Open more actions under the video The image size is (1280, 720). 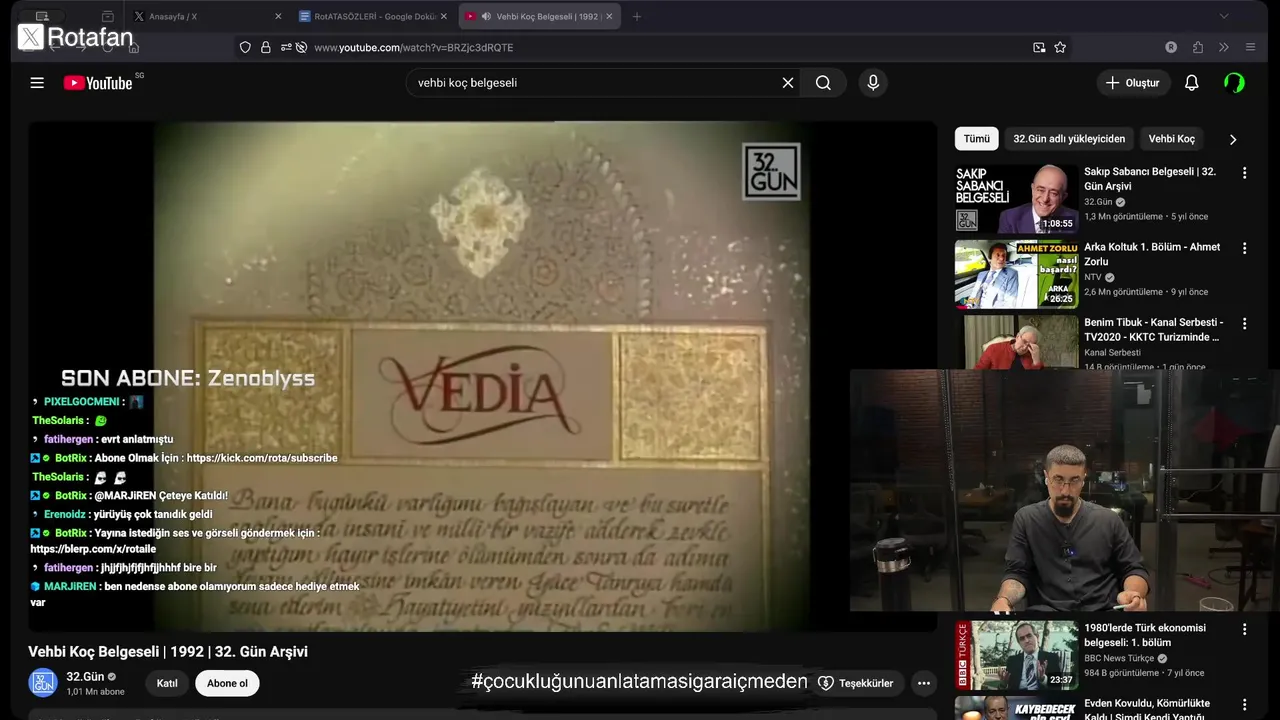[x=924, y=683]
